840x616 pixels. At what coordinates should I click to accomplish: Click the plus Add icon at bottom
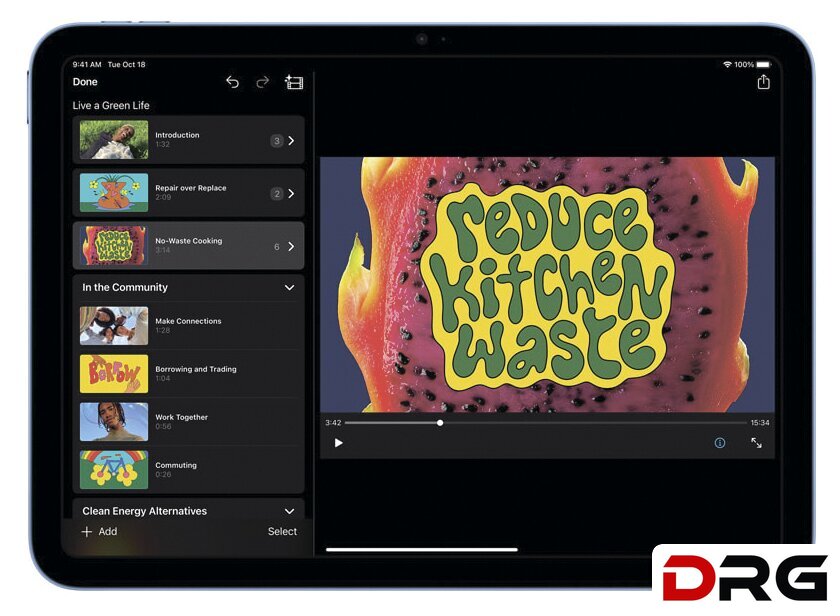click(87, 532)
